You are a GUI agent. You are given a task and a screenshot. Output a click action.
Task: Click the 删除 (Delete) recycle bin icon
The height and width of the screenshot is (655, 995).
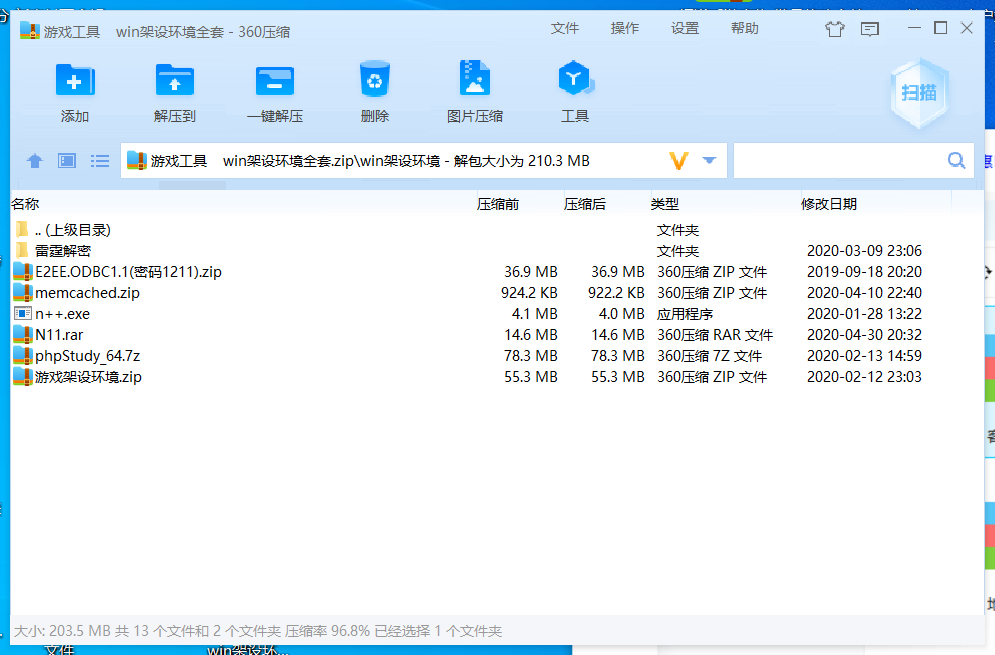(x=374, y=79)
